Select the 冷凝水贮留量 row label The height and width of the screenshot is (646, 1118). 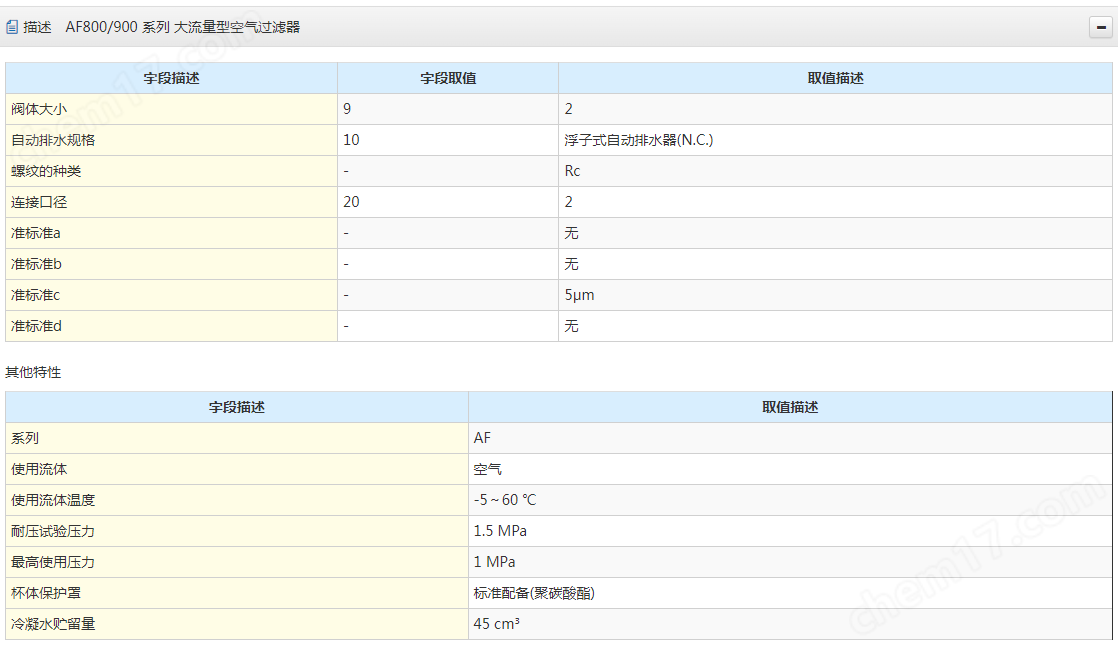coord(53,624)
